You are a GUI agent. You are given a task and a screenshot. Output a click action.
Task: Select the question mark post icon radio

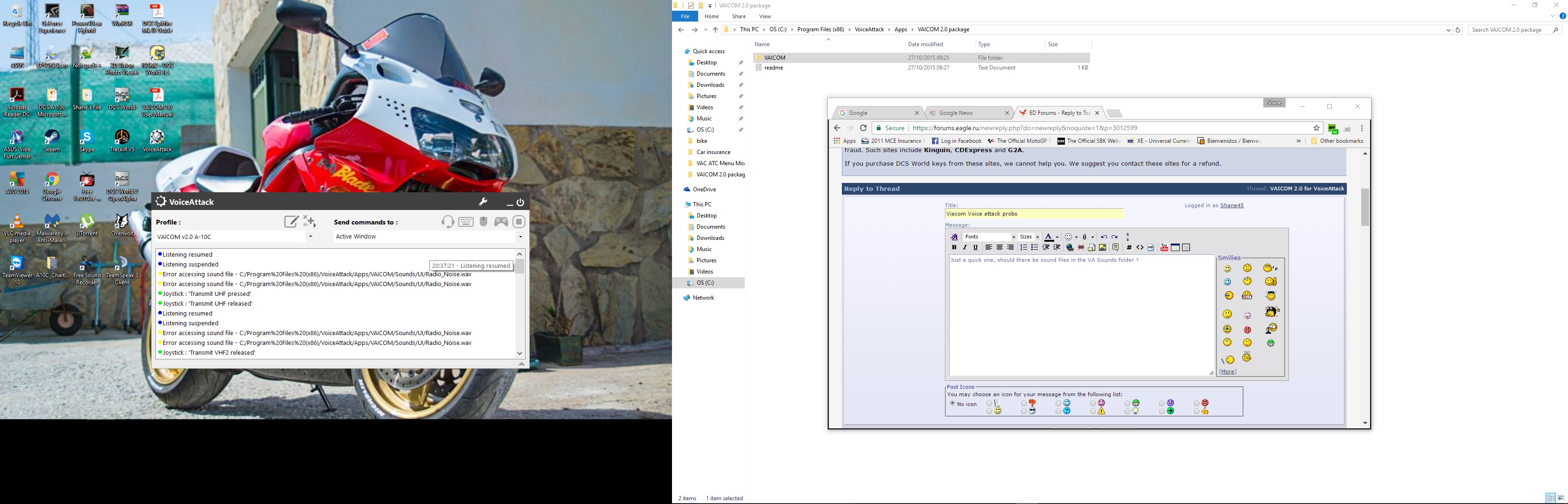coord(1058,412)
